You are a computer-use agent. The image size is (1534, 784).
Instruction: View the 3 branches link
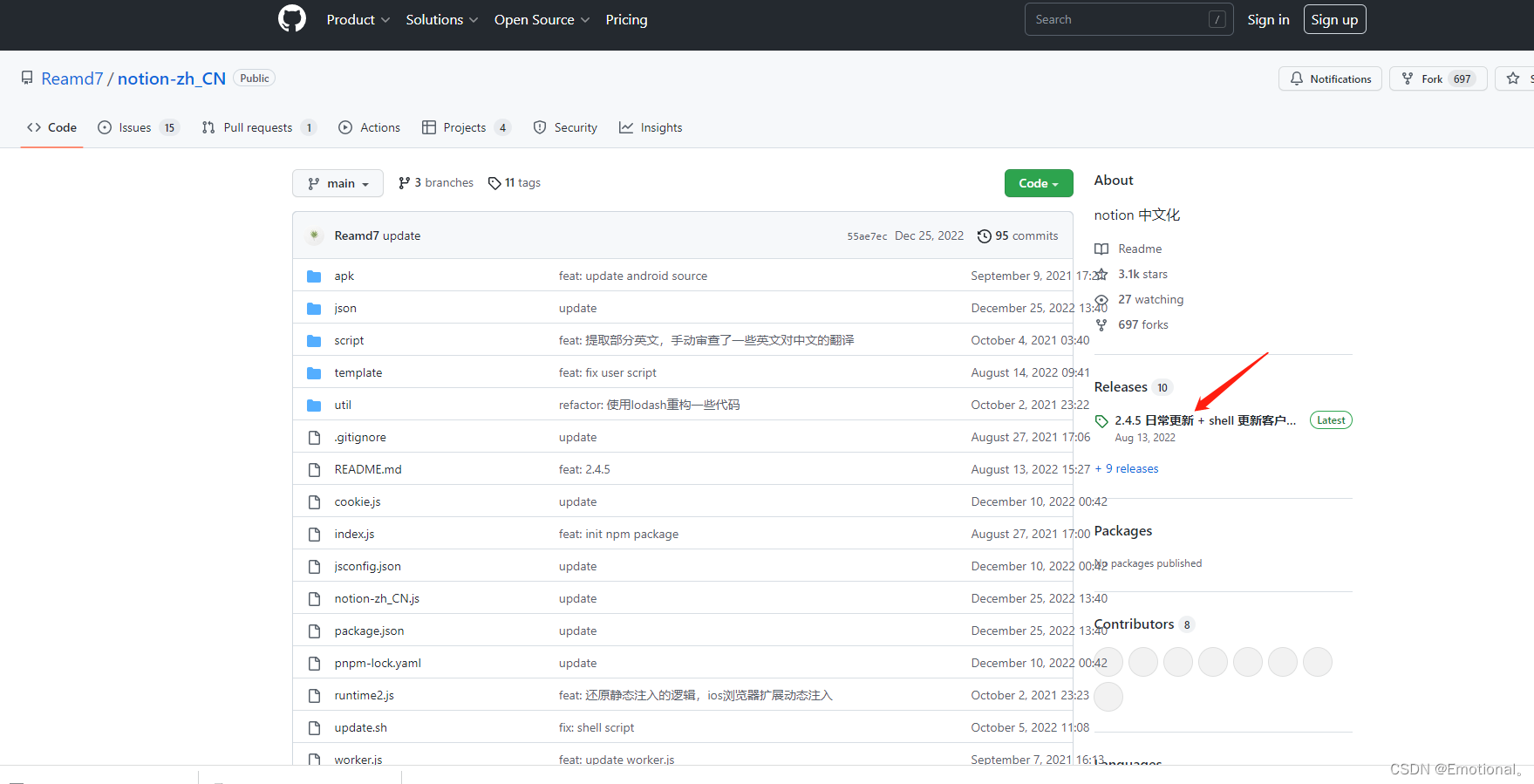point(436,183)
